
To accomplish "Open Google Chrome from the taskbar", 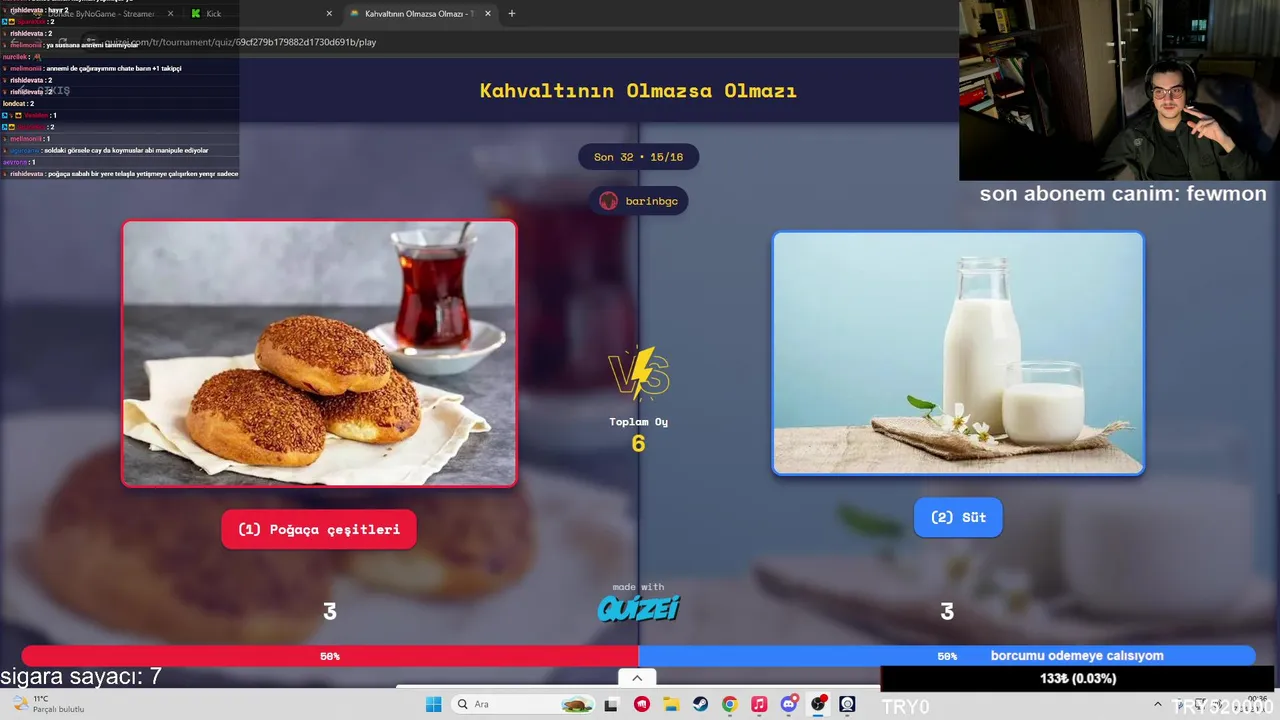I will click(x=730, y=704).
